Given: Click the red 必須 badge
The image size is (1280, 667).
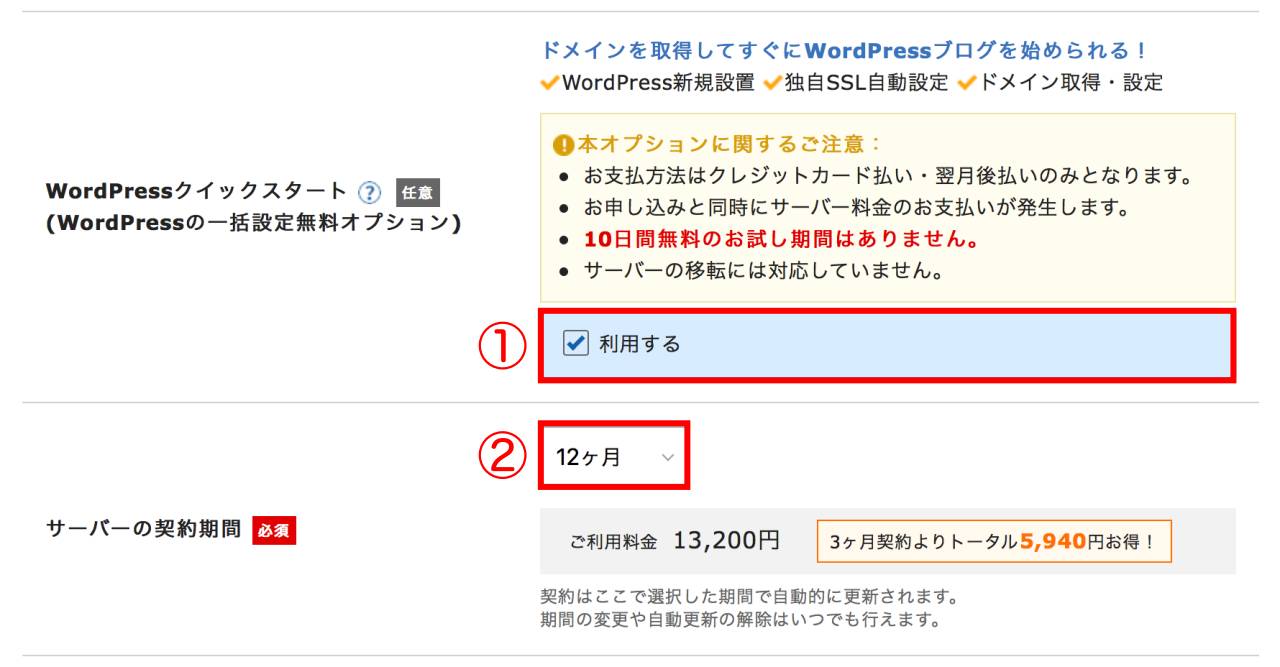Looking at the screenshot, I should click(x=274, y=530).
